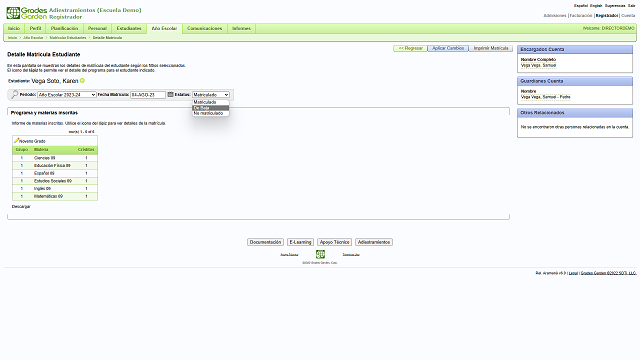
Task: Click the magnifying glass search icon
Action: point(14,94)
